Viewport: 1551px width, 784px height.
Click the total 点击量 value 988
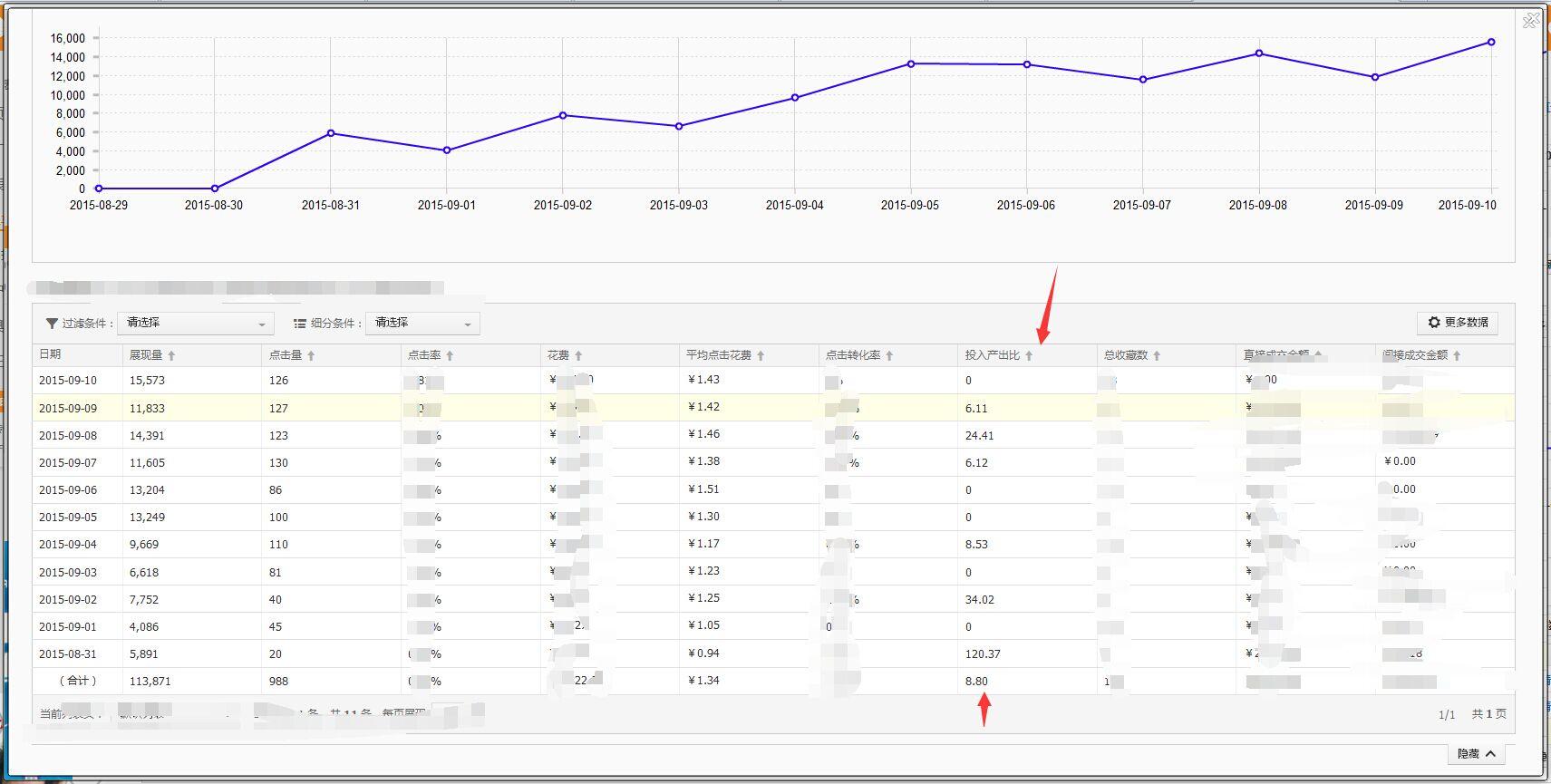[278, 682]
